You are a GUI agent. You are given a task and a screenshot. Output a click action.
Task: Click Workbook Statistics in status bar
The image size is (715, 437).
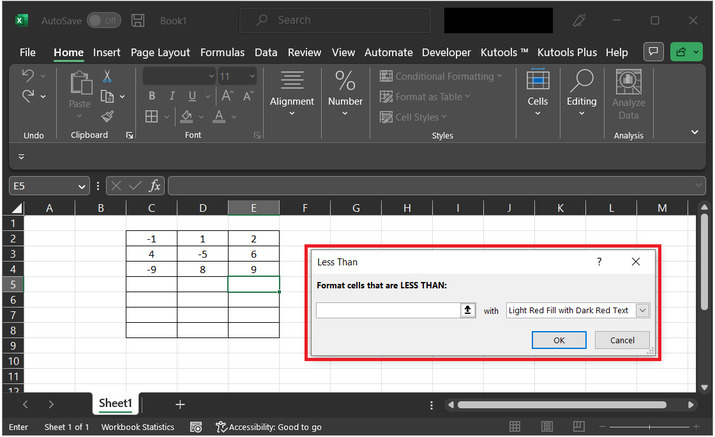(138, 427)
